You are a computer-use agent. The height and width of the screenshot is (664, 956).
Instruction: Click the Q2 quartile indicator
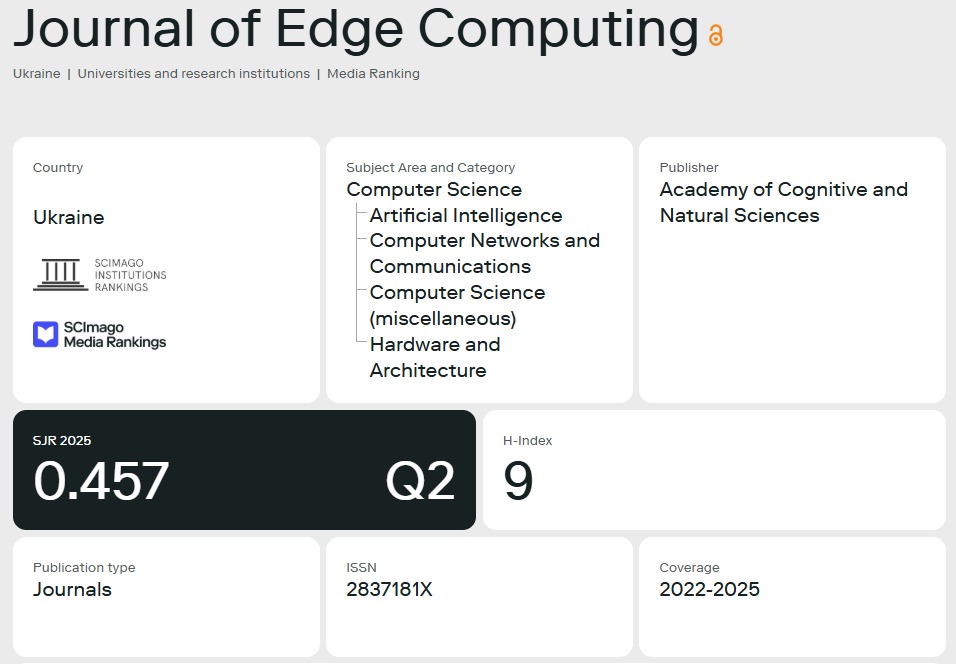420,481
